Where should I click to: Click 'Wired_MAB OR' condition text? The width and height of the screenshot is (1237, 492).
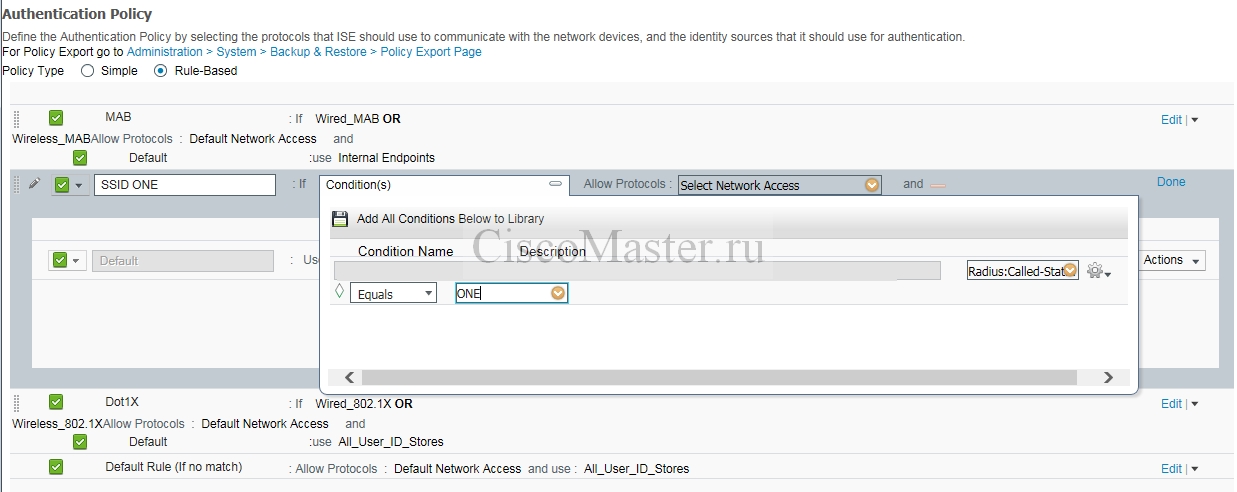pyautogui.click(x=358, y=119)
